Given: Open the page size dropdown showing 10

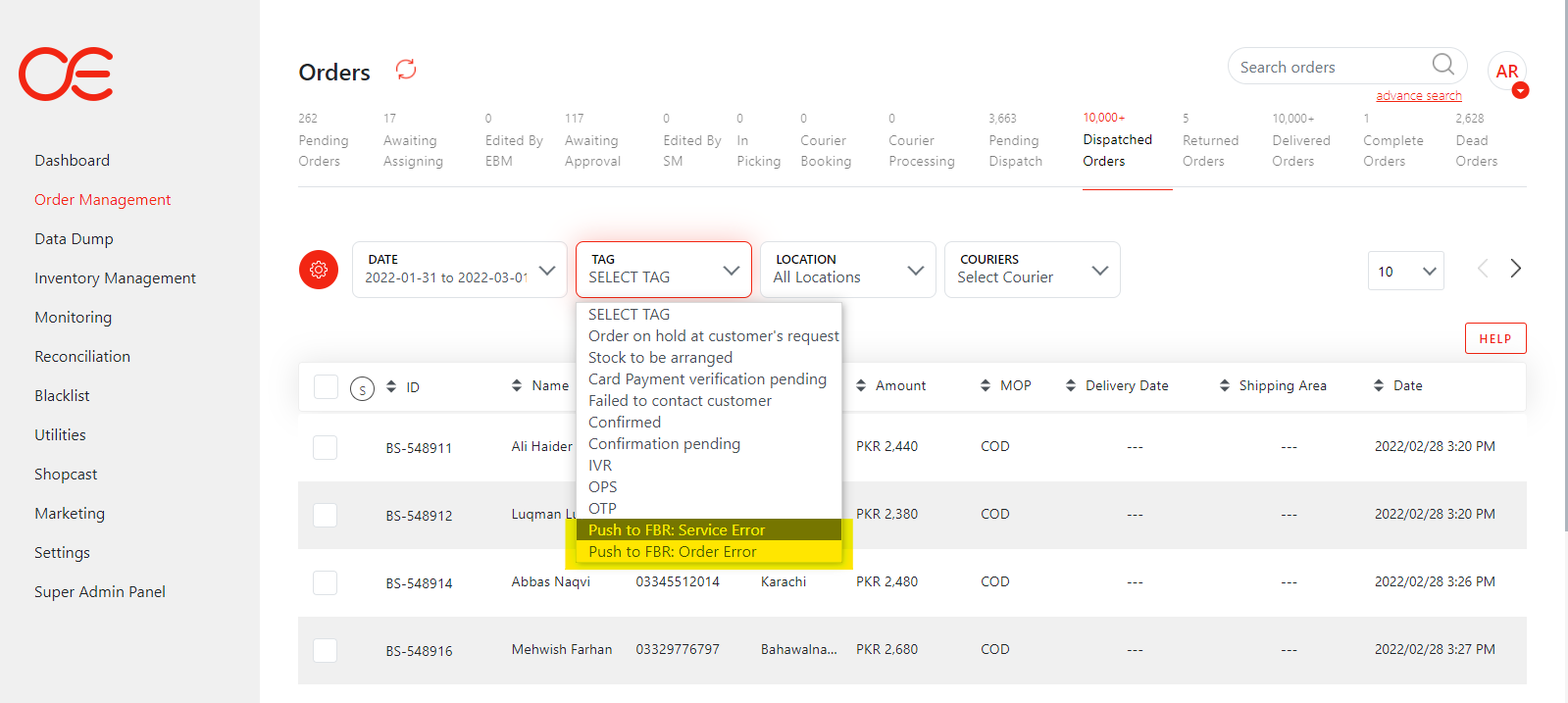Looking at the screenshot, I should click(1405, 272).
